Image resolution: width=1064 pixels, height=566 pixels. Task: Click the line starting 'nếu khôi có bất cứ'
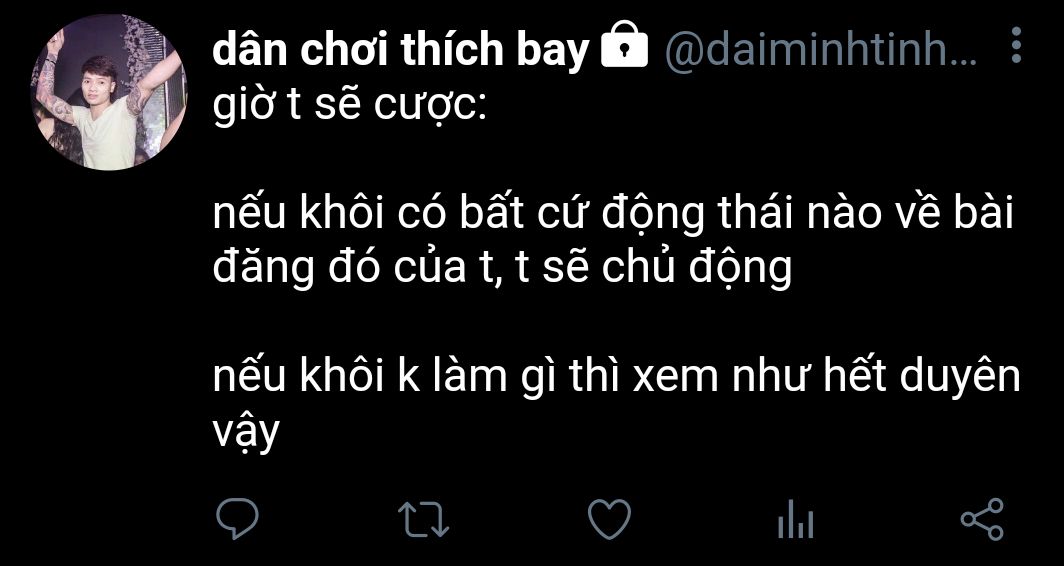pos(613,214)
